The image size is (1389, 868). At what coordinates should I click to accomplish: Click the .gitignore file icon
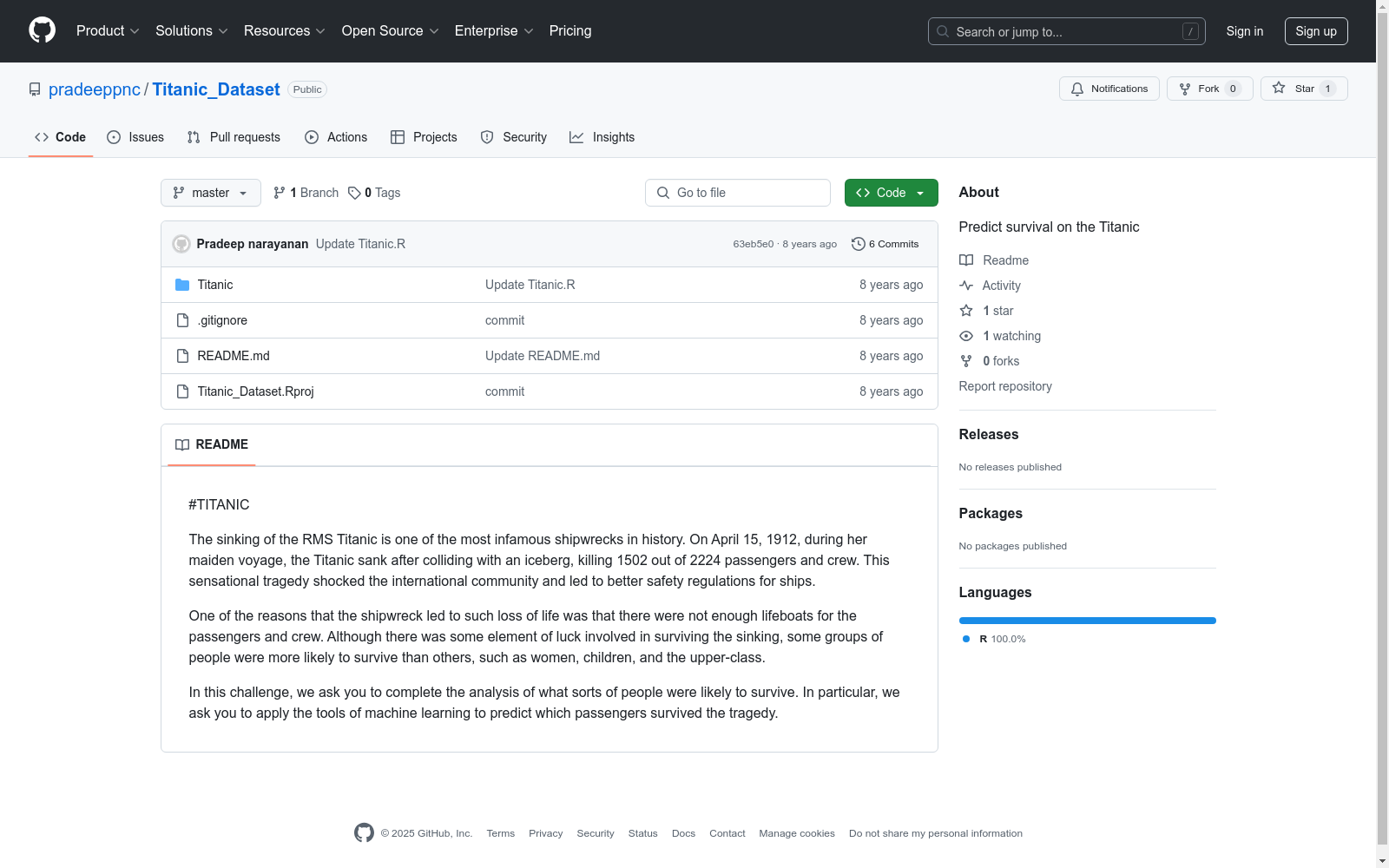(182, 320)
